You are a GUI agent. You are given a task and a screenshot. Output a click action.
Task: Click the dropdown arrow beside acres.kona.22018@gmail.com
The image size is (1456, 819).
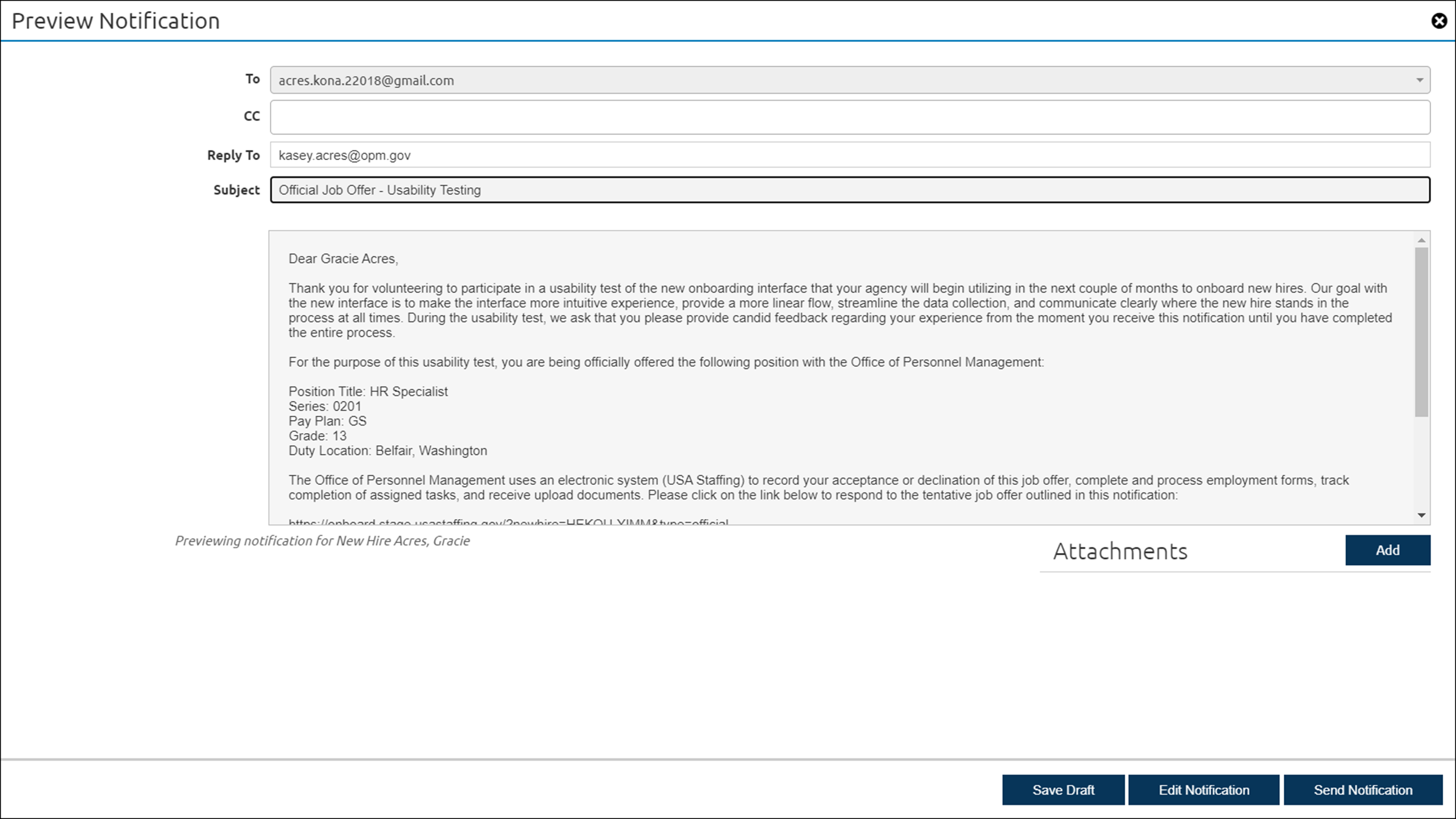click(1420, 80)
